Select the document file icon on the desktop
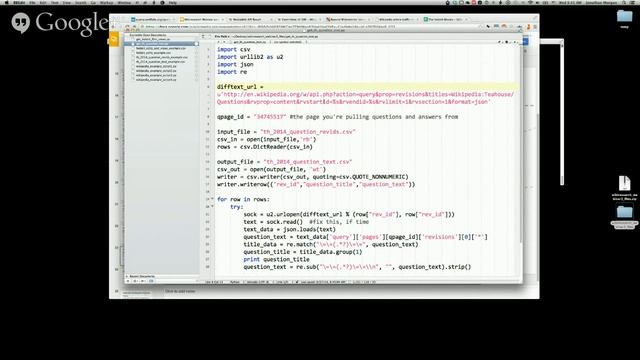 [x=624, y=183]
